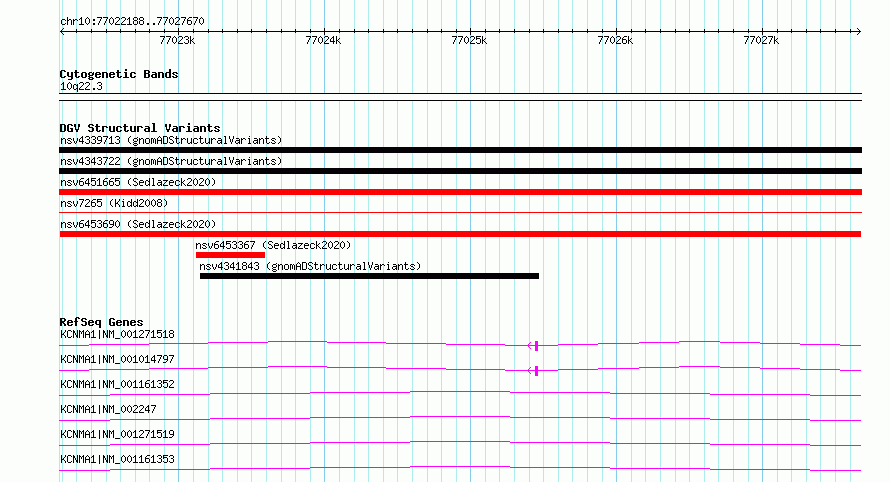Click the short red bar for nsv6453367
This screenshot has width=890, height=482.
230,255
